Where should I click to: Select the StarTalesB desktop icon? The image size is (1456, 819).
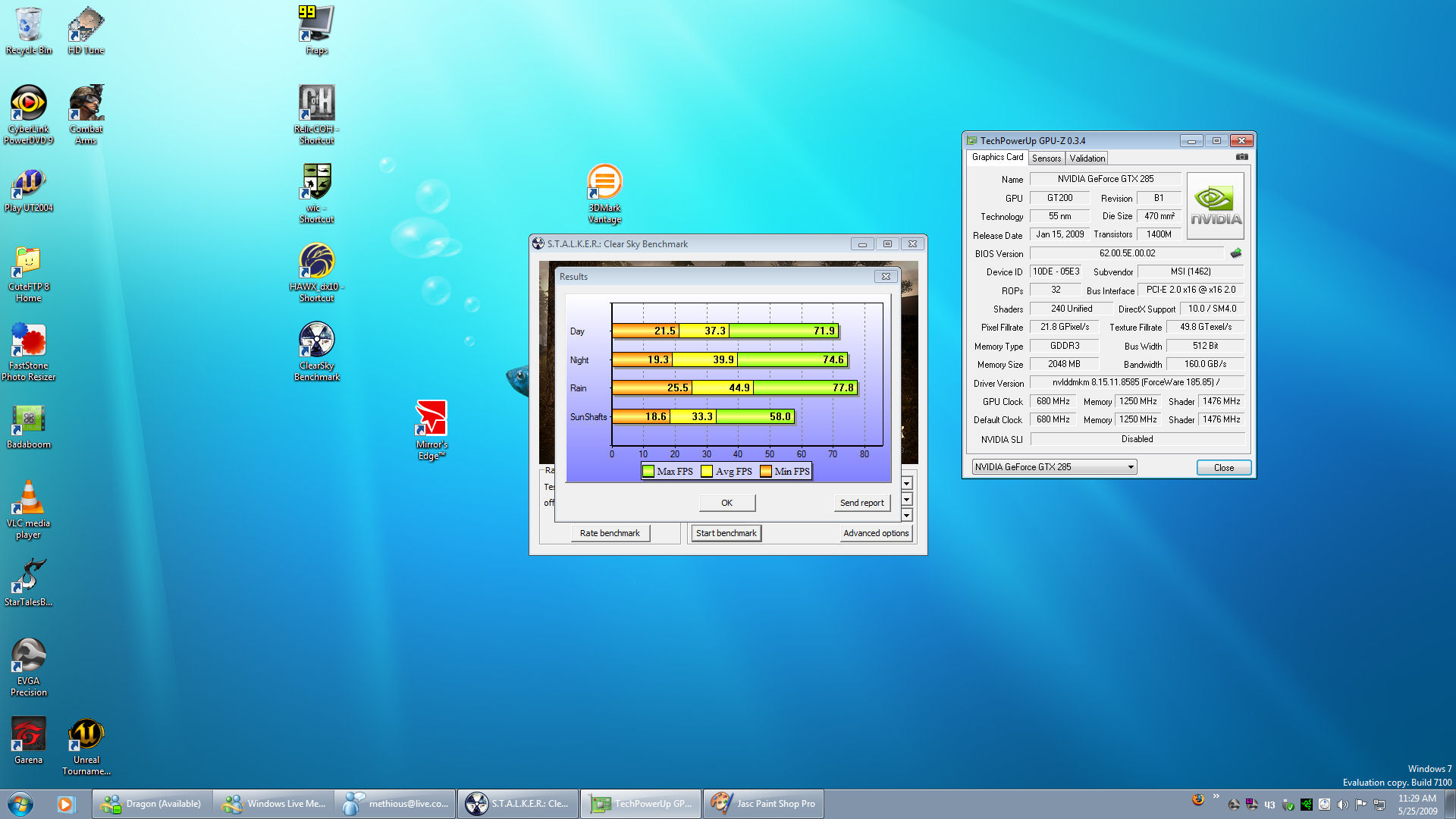tap(28, 582)
